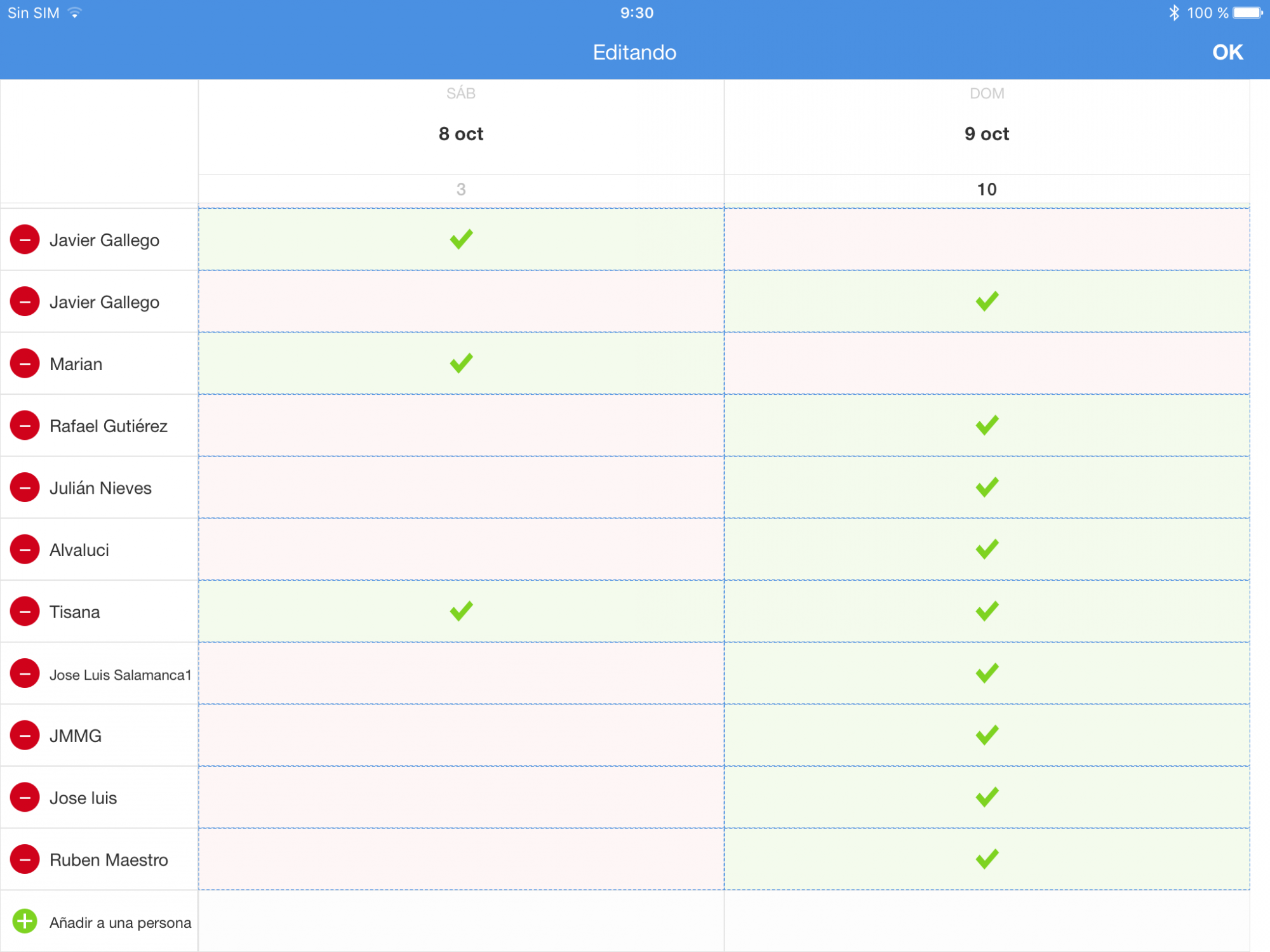Delete Tisana with the minus icon
Image resolution: width=1270 pixels, height=952 pixels.
tap(25, 612)
